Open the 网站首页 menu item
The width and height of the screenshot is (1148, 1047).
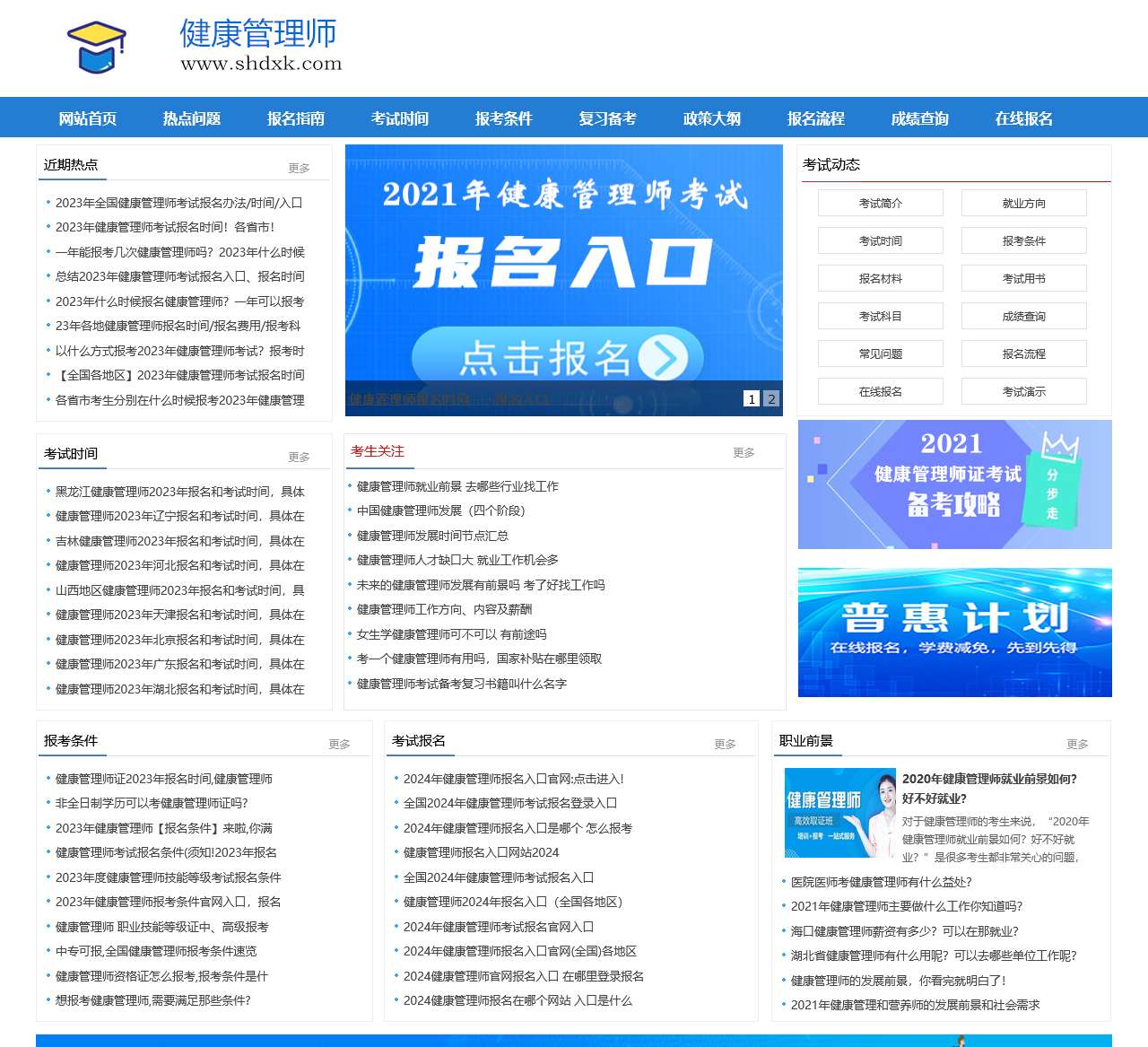point(88,118)
